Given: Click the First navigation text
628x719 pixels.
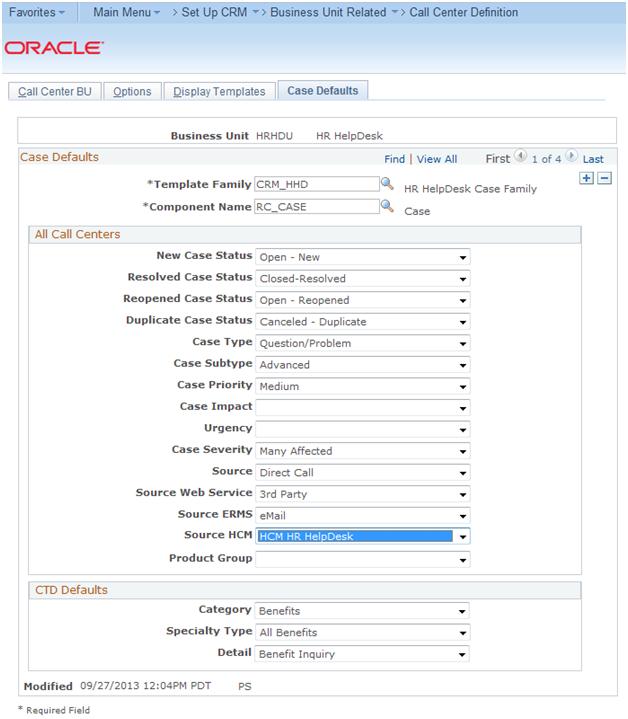Looking at the screenshot, I should coord(497,159).
